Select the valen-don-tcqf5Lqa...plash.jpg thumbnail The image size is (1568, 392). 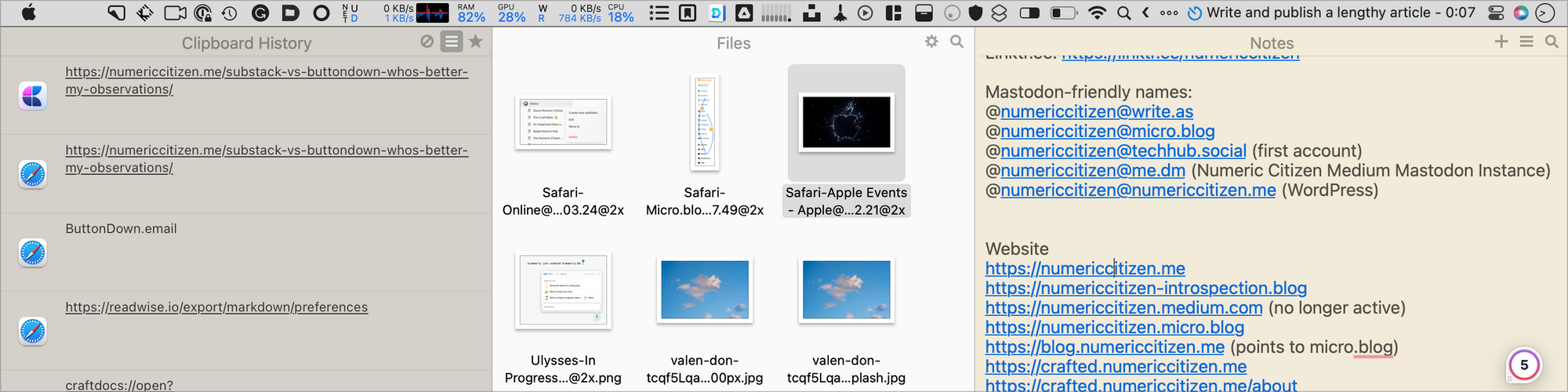pos(847,291)
